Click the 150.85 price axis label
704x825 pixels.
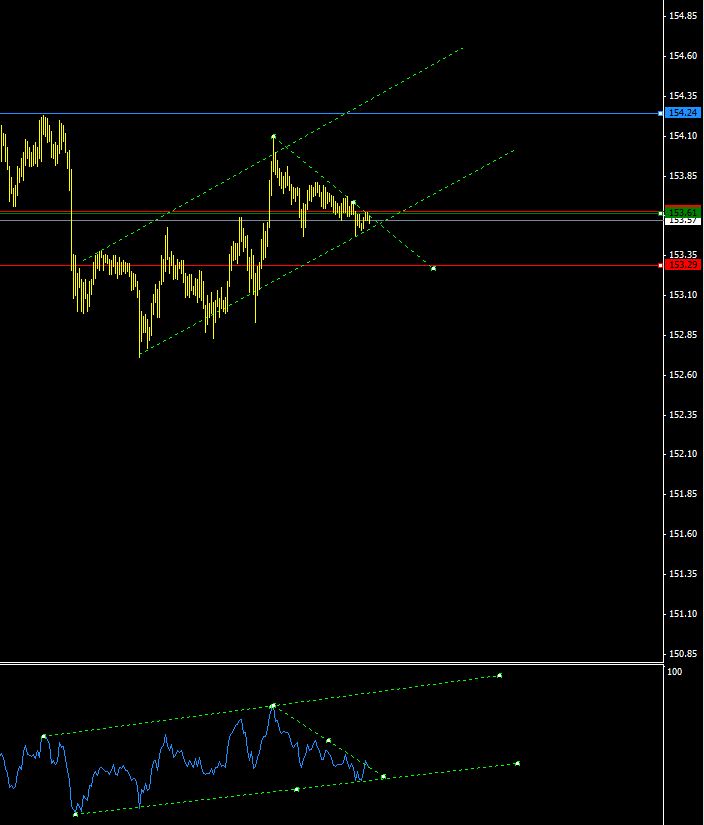coord(683,653)
